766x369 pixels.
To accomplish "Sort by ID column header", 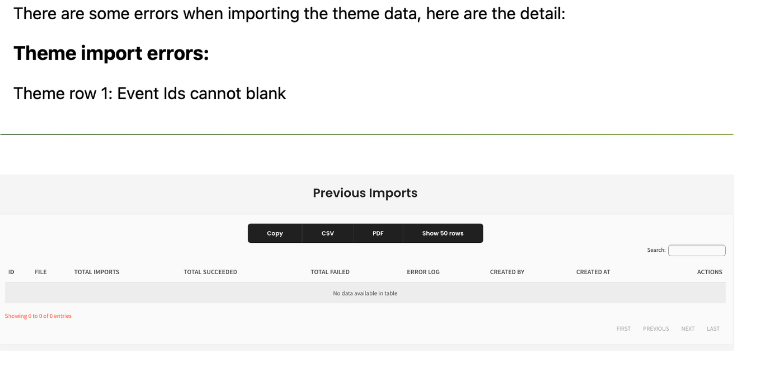I will (x=11, y=272).
